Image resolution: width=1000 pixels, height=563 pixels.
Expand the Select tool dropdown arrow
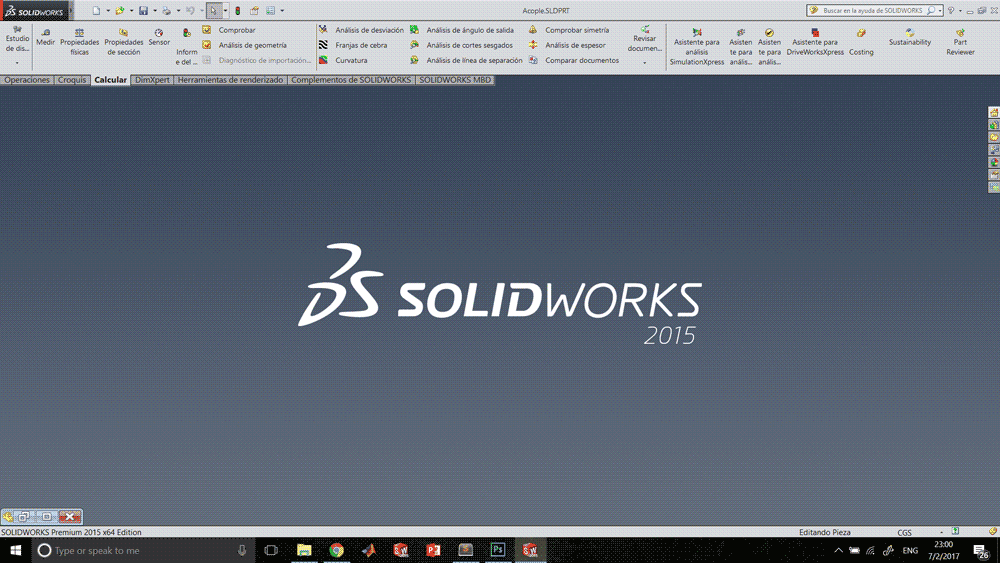pos(225,11)
